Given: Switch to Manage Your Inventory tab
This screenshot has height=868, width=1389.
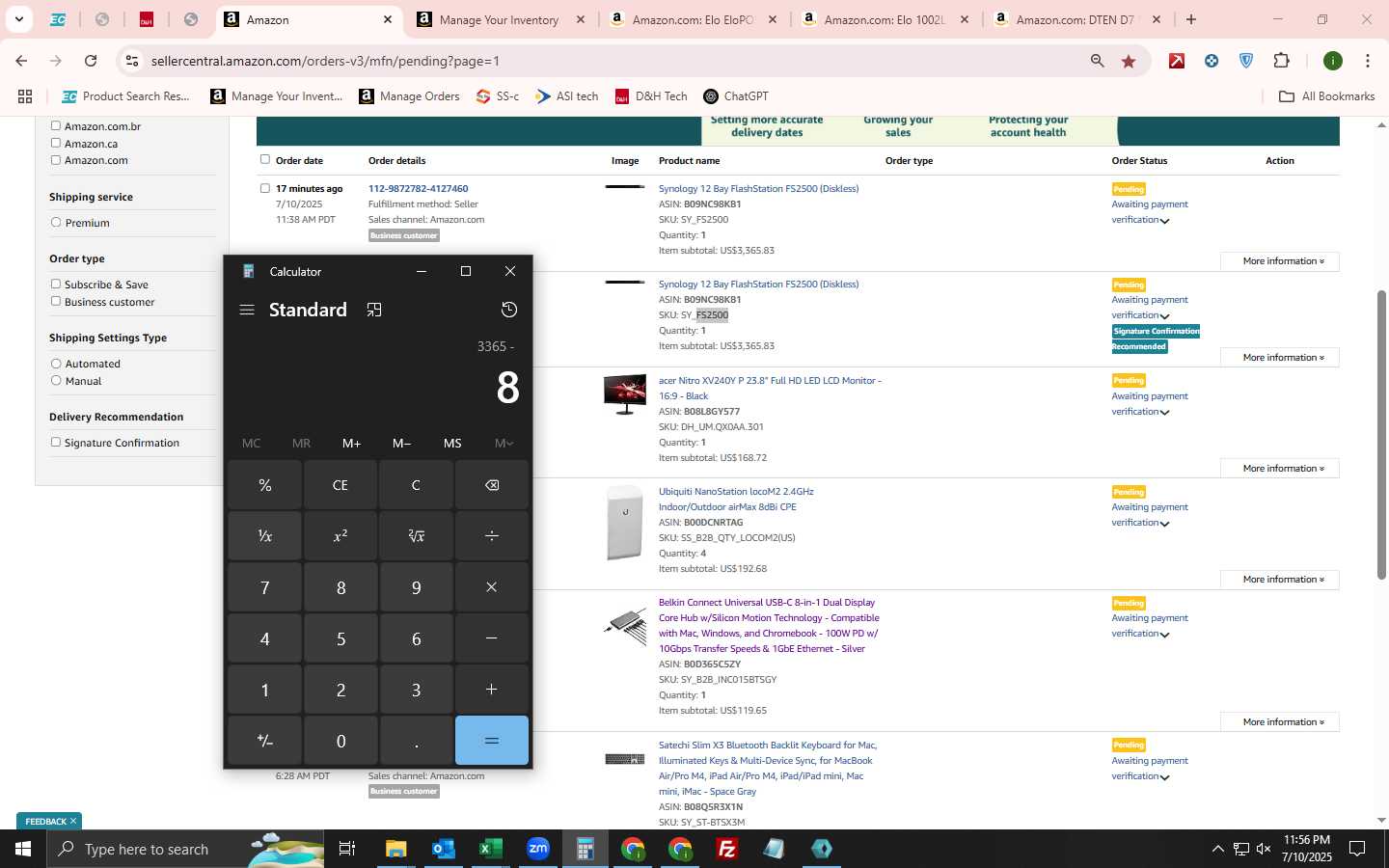Looking at the screenshot, I should [x=500, y=19].
